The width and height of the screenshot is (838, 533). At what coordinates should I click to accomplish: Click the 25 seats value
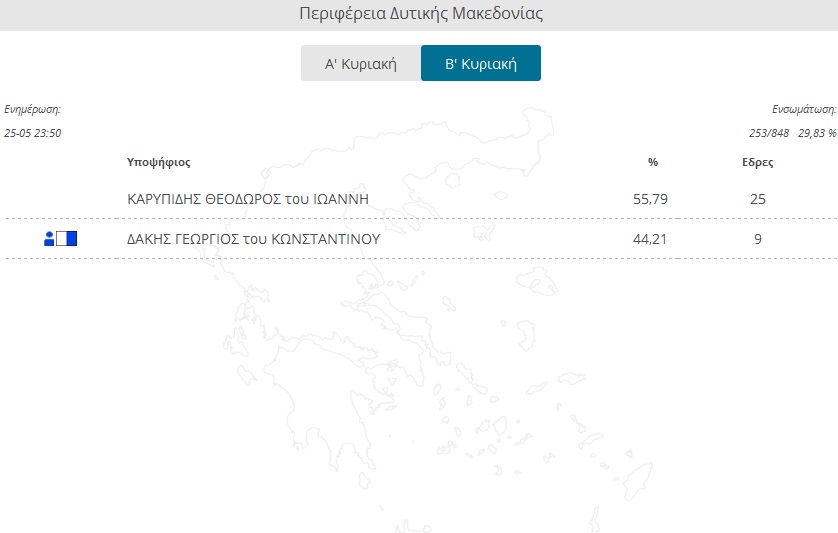[x=758, y=199]
